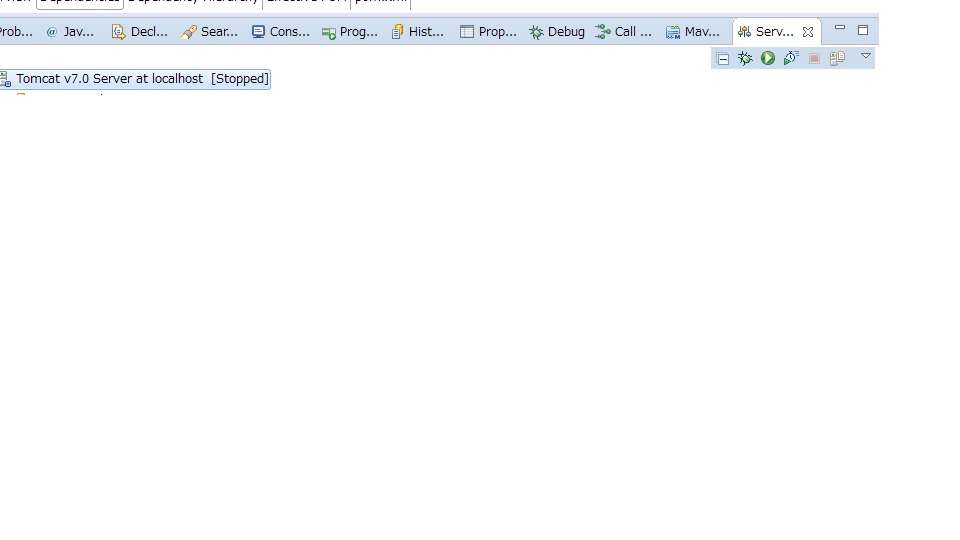960x540 pixels.
Task: Open the Console tab
Action: (x=280, y=32)
